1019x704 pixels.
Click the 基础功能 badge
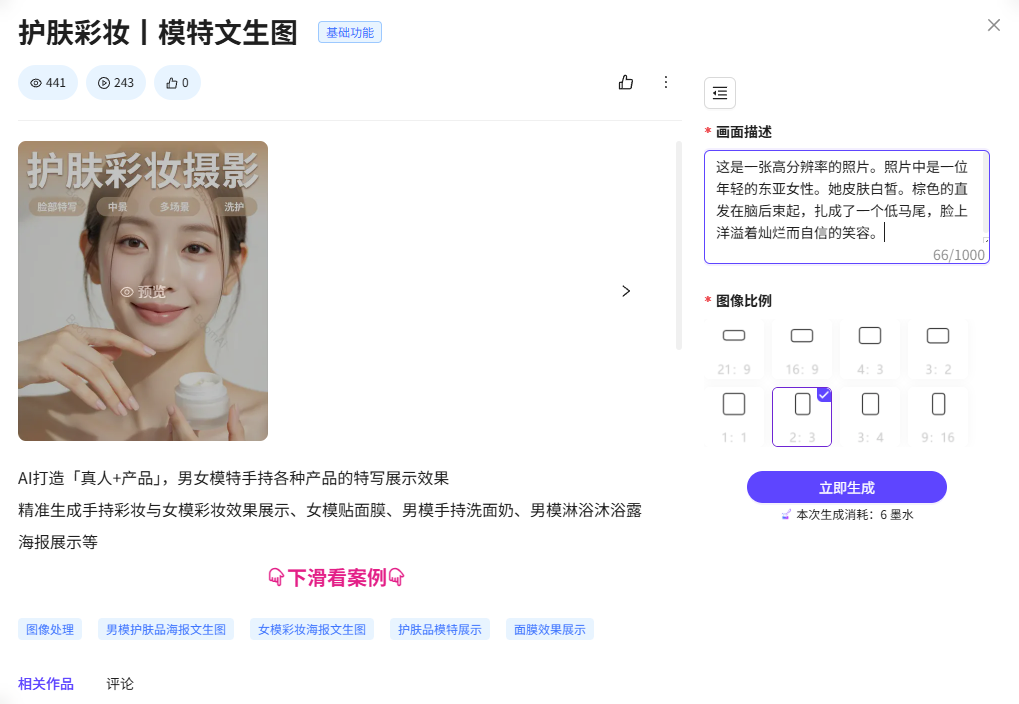pos(350,32)
